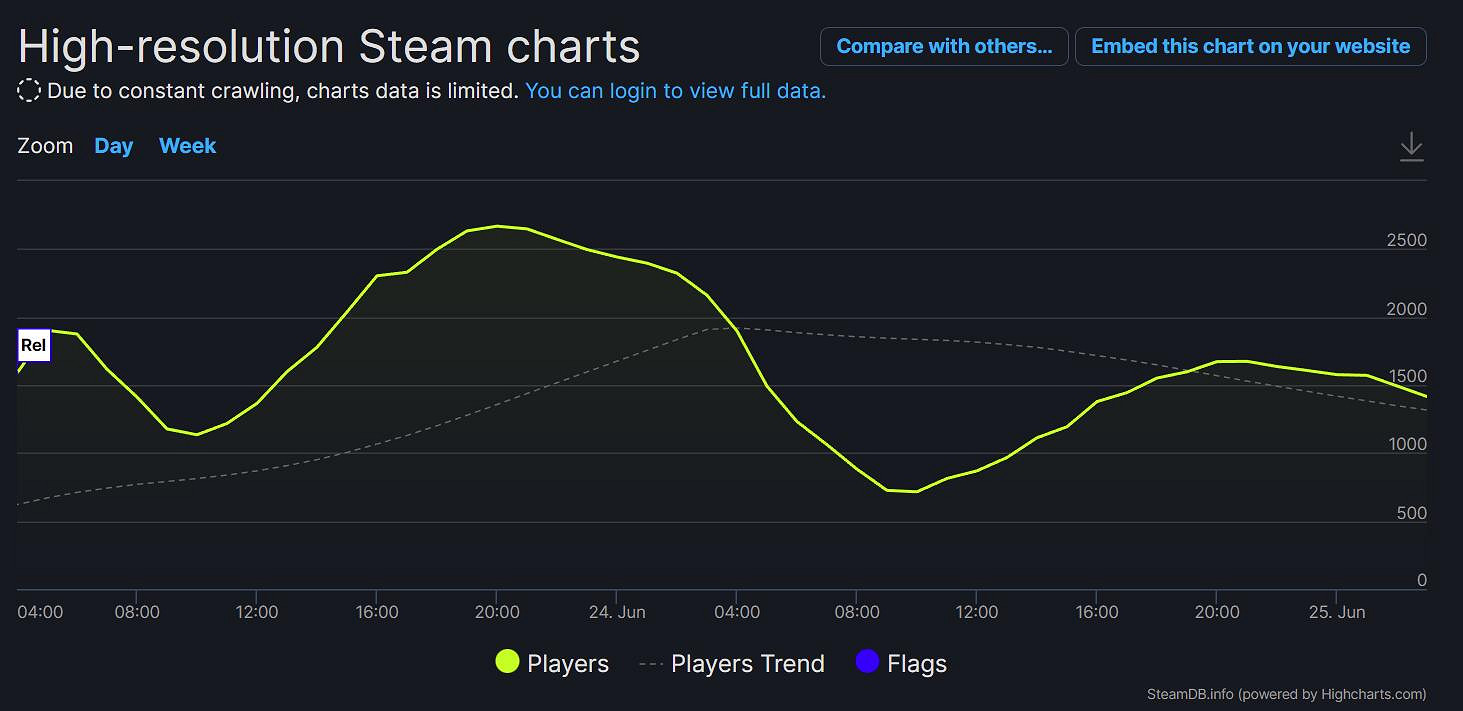Click the Rel release flag marker
The height and width of the screenshot is (711, 1463).
click(x=34, y=346)
